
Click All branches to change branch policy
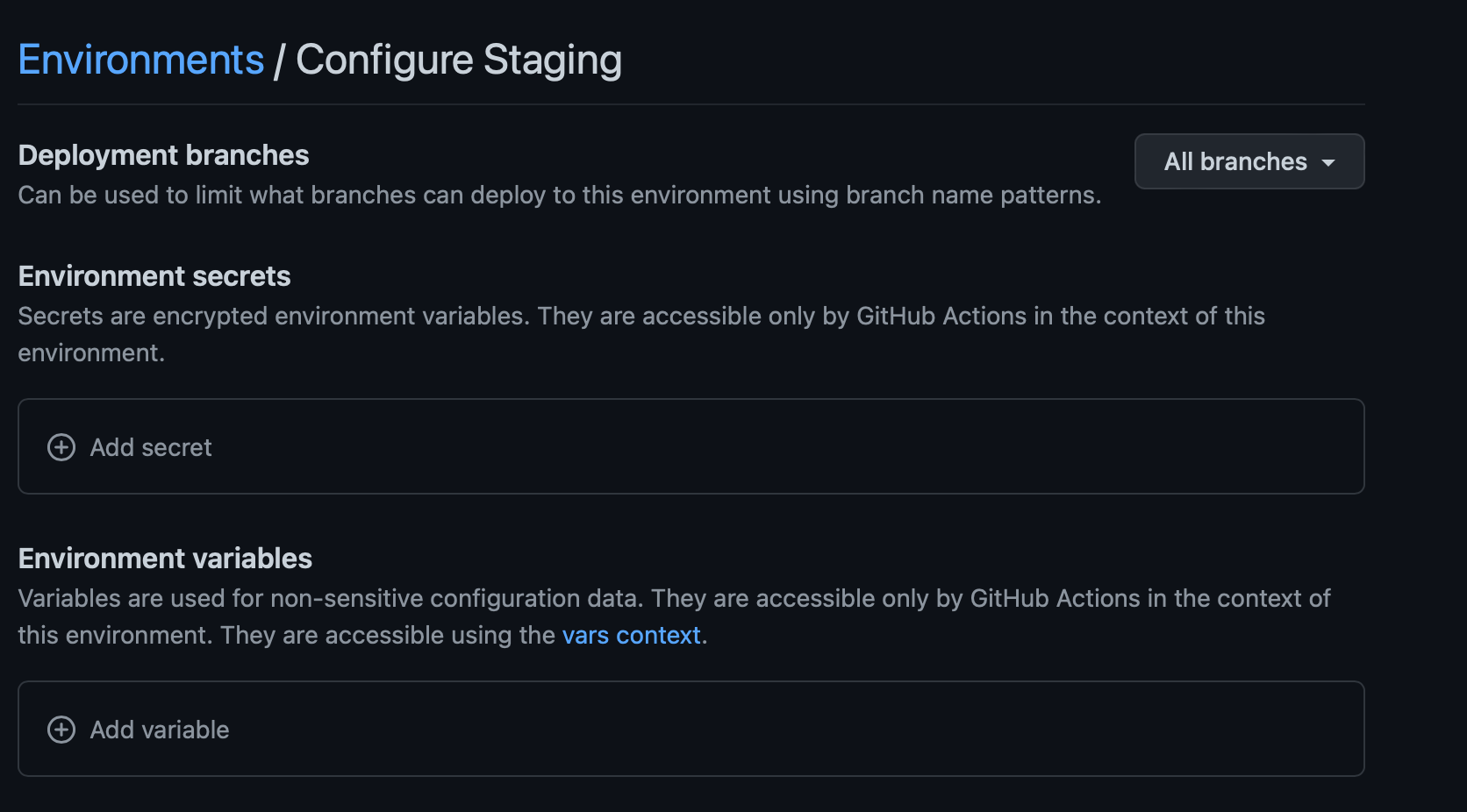[x=1249, y=161]
